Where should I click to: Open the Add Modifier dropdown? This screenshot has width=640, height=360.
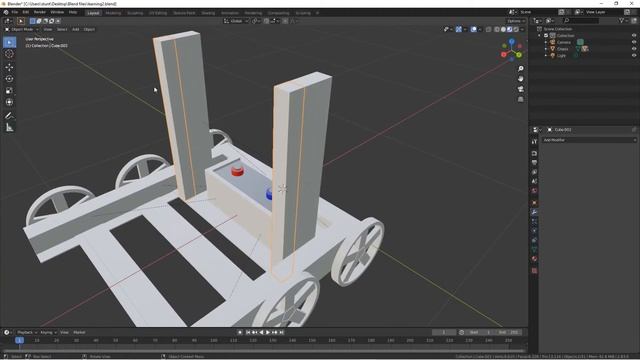click(x=589, y=140)
